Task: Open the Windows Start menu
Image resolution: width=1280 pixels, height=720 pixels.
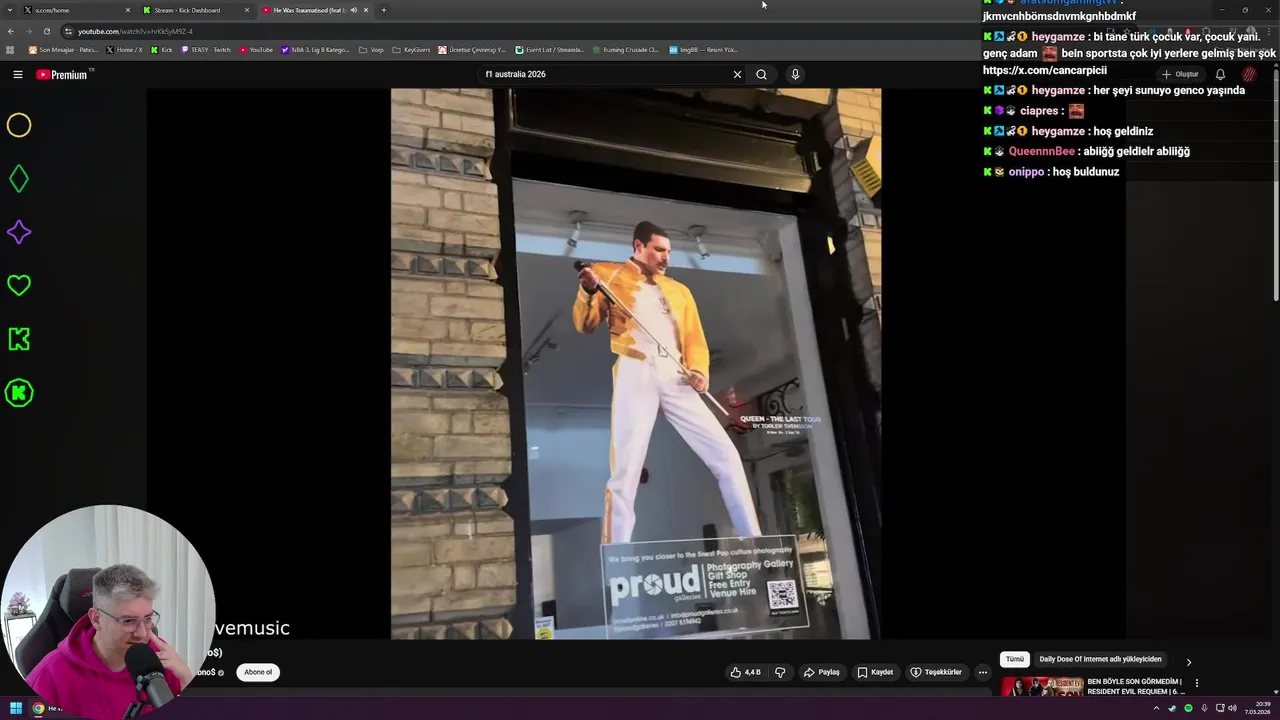Action: point(16,708)
